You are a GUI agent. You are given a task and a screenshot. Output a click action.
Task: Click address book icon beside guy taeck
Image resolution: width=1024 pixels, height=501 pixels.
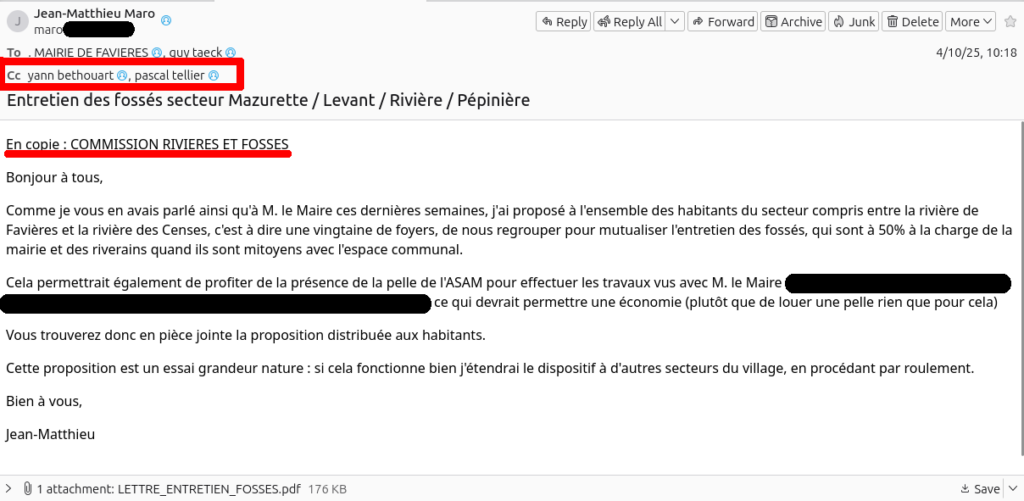pos(231,52)
